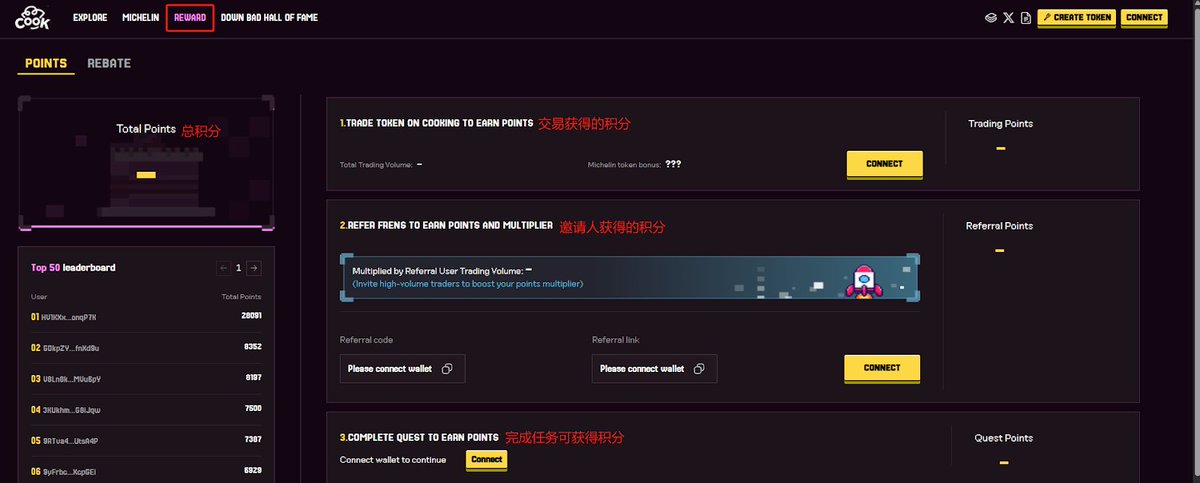
Task: Open the document file icon in header
Action: point(1025,18)
